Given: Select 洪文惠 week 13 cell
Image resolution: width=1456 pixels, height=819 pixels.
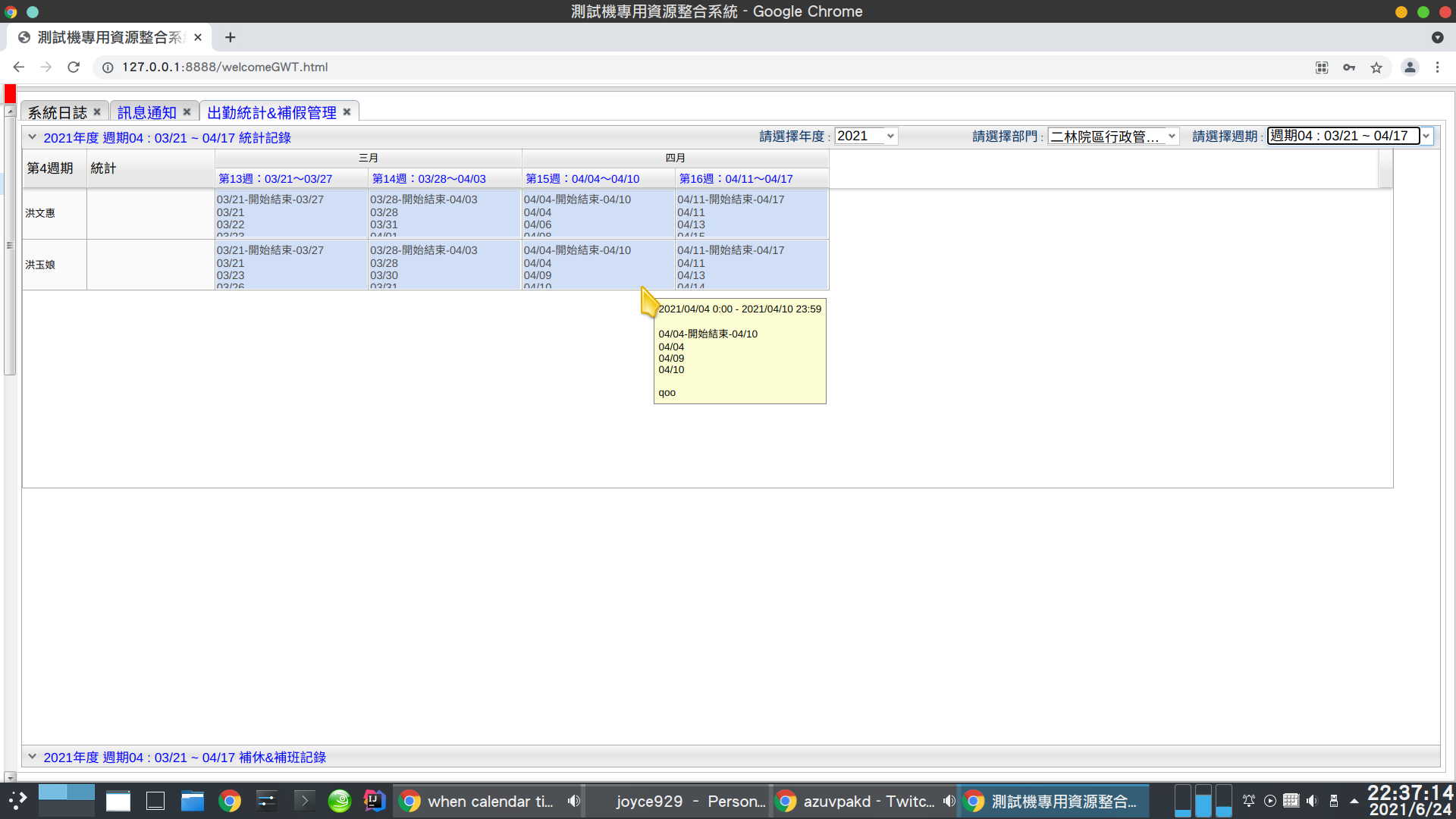Looking at the screenshot, I should point(291,213).
